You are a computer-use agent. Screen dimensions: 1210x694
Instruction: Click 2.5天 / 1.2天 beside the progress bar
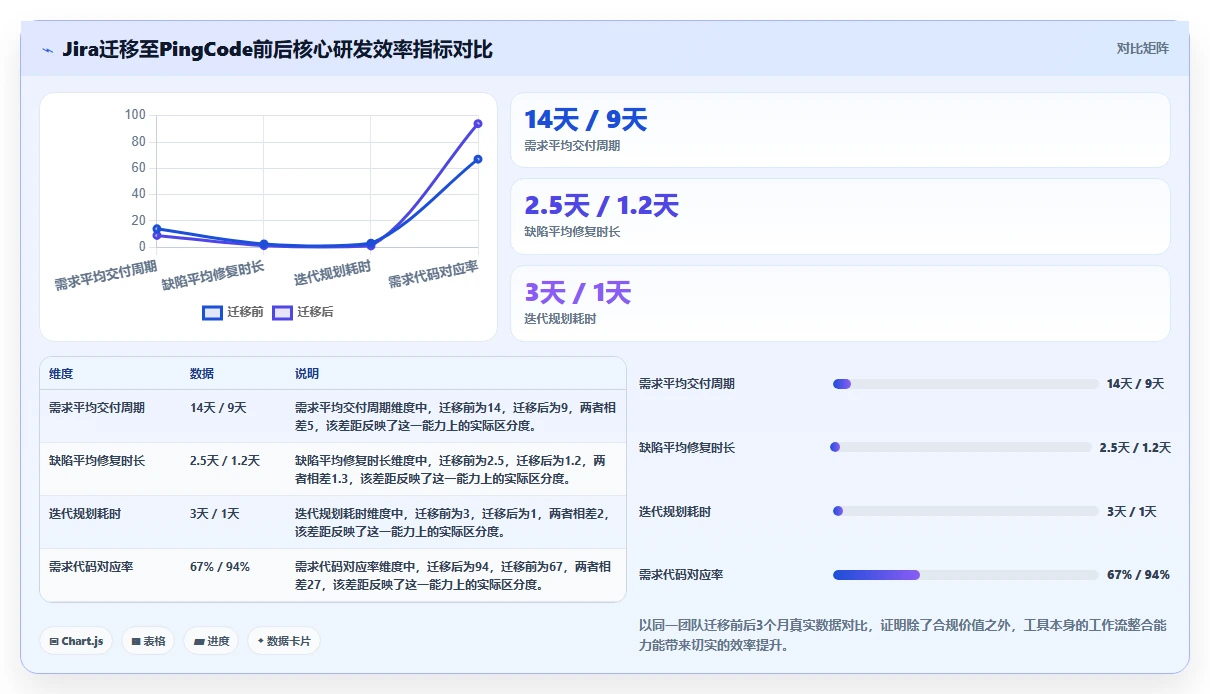coord(1135,448)
